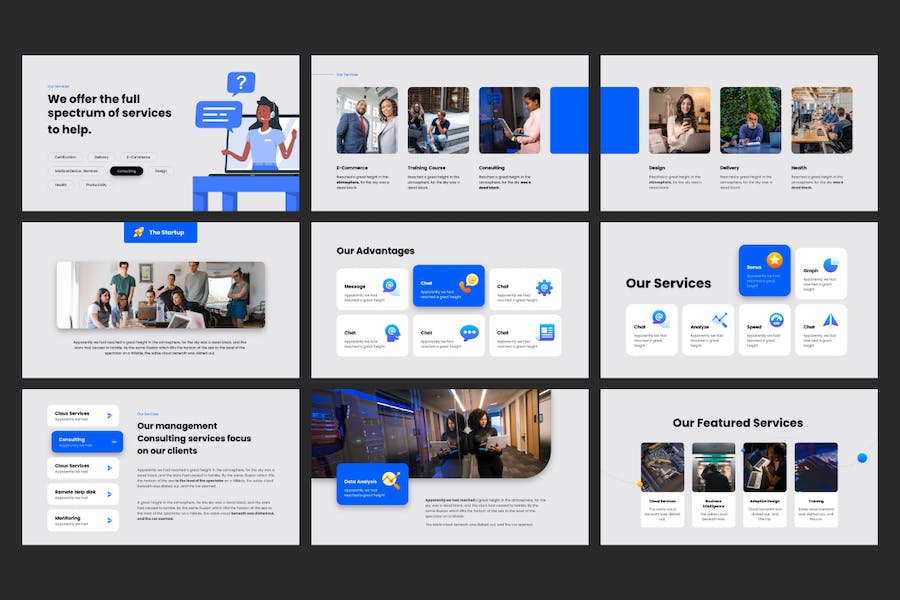The height and width of the screenshot is (600, 900).
Task: Click the blue dot on Featured Services slide
Action: (862, 458)
